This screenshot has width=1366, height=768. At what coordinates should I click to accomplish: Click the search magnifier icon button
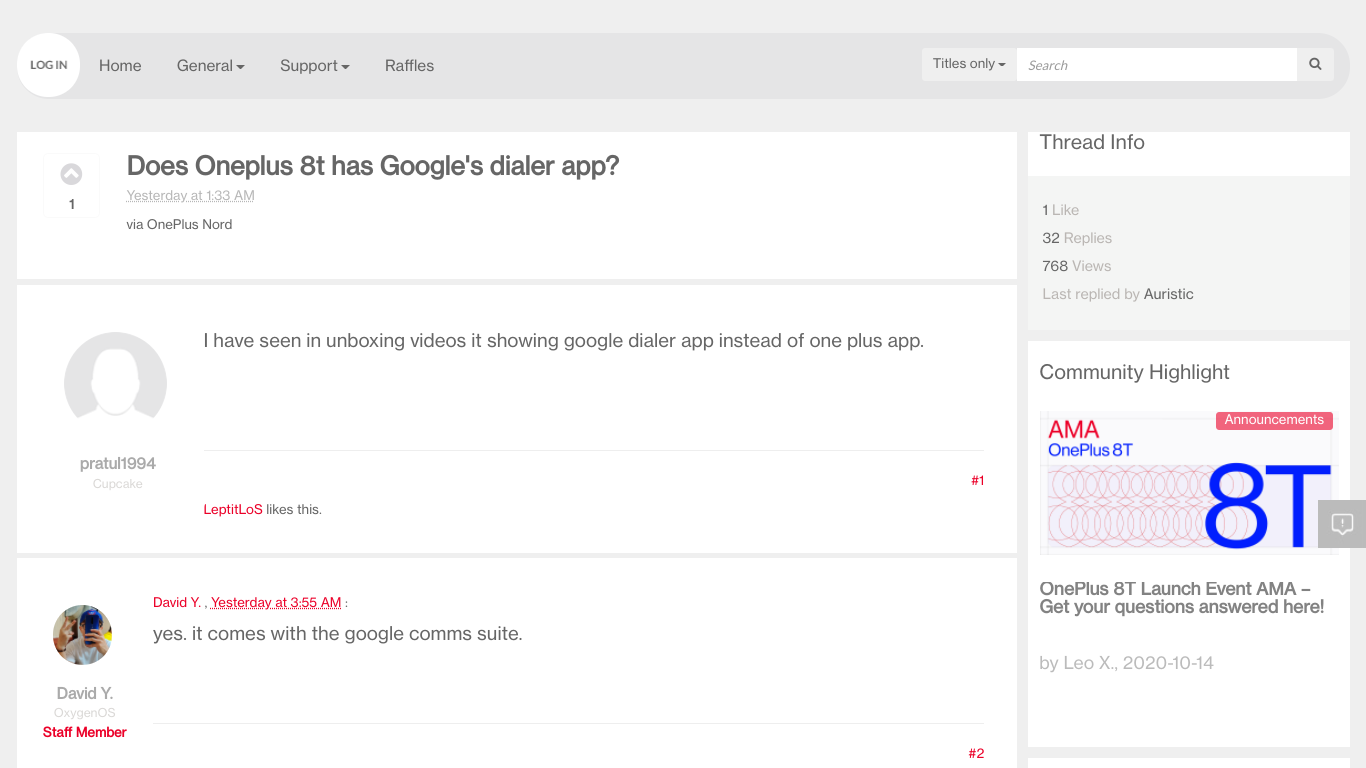[x=1315, y=64]
